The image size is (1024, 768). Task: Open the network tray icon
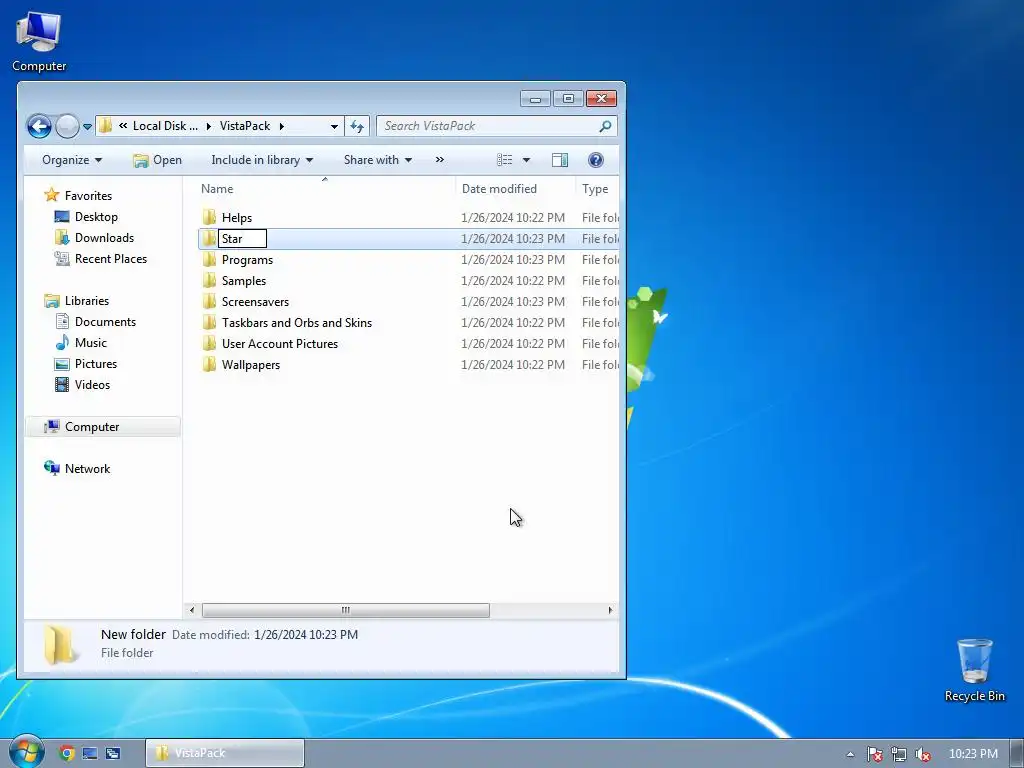(x=899, y=754)
